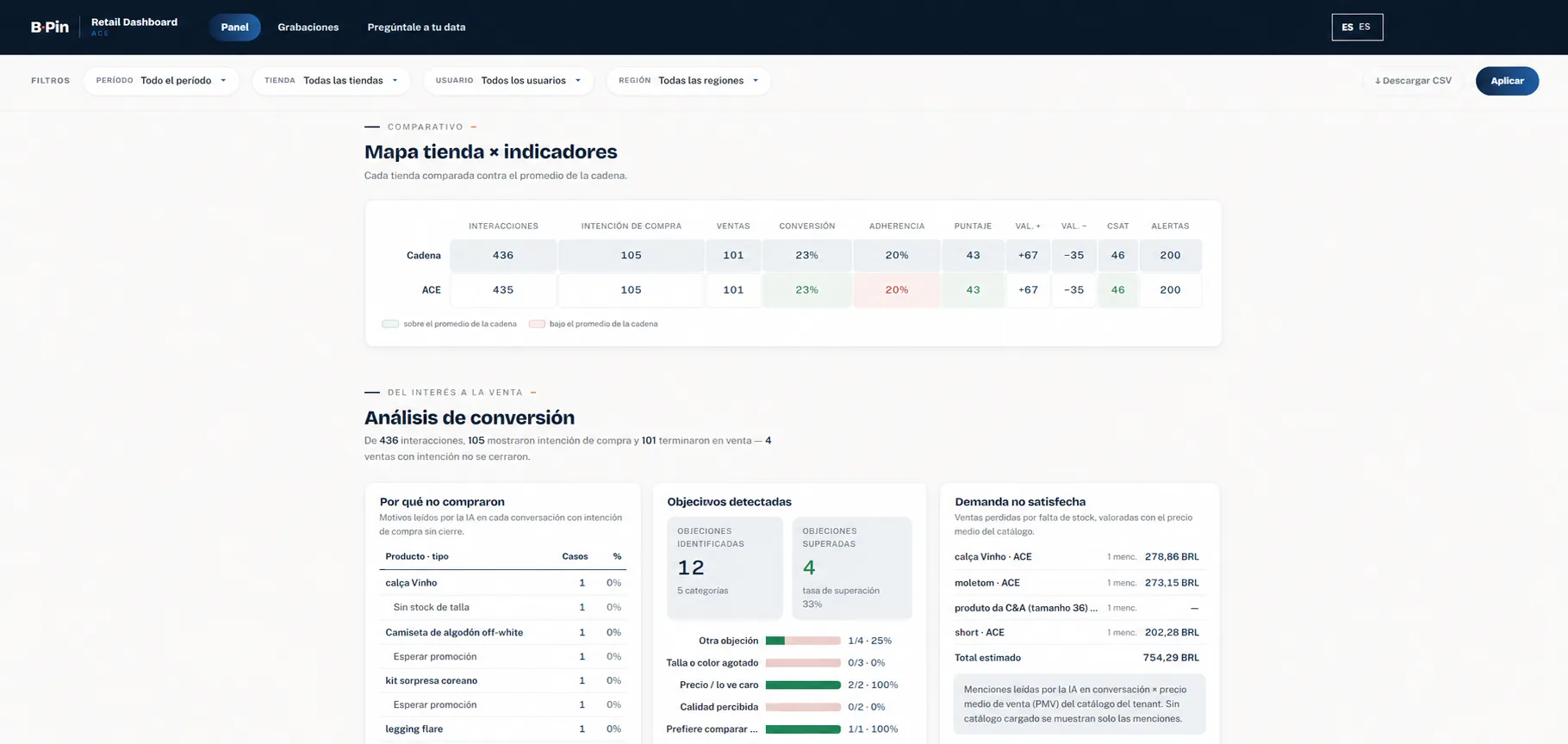Image resolution: width=1568 pixels, height=744 pixels.
Task: Click the Casos column header
Action: pos(575,556)
